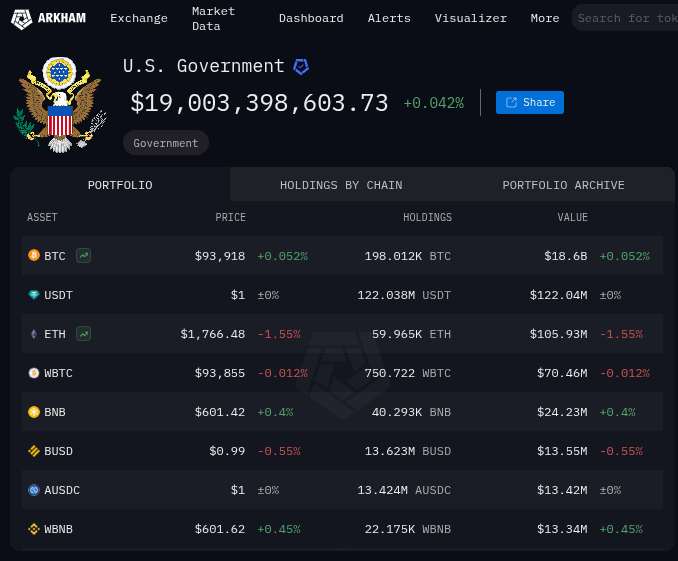Click the ARKHAM brand name text
Viewport: 678px width, 561px height.
62,18
